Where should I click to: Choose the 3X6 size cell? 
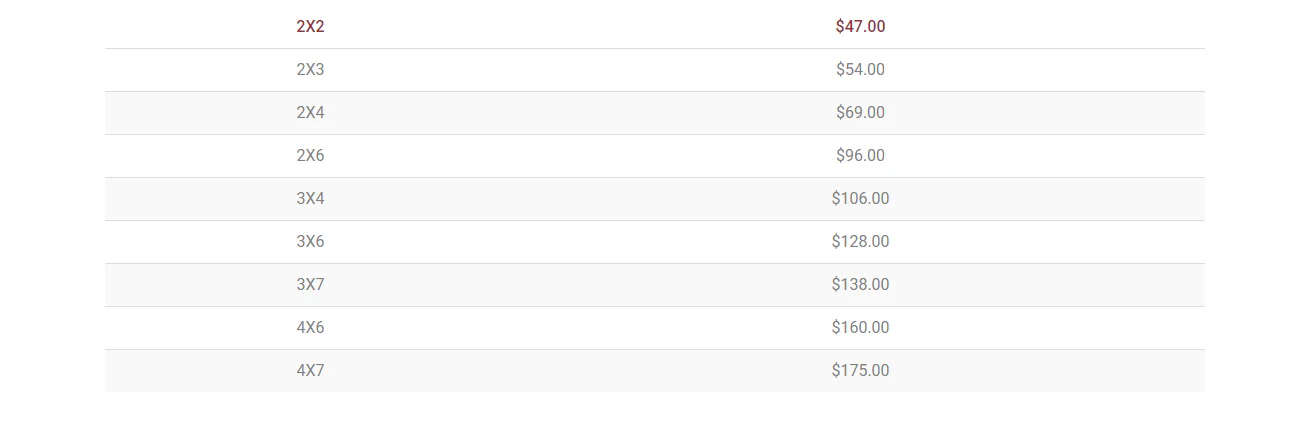pos(310,242)
